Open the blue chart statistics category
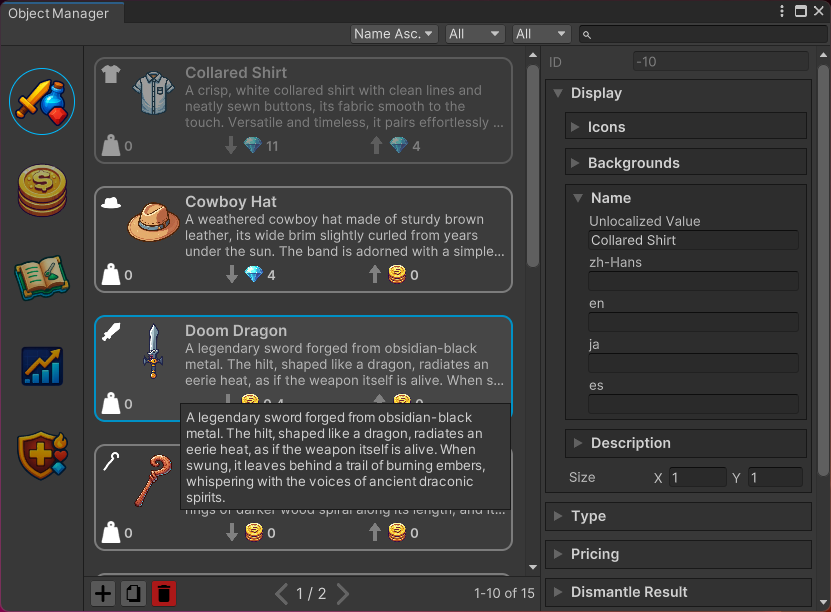Screen dimensions: 831x612 (x=42, y=366)
